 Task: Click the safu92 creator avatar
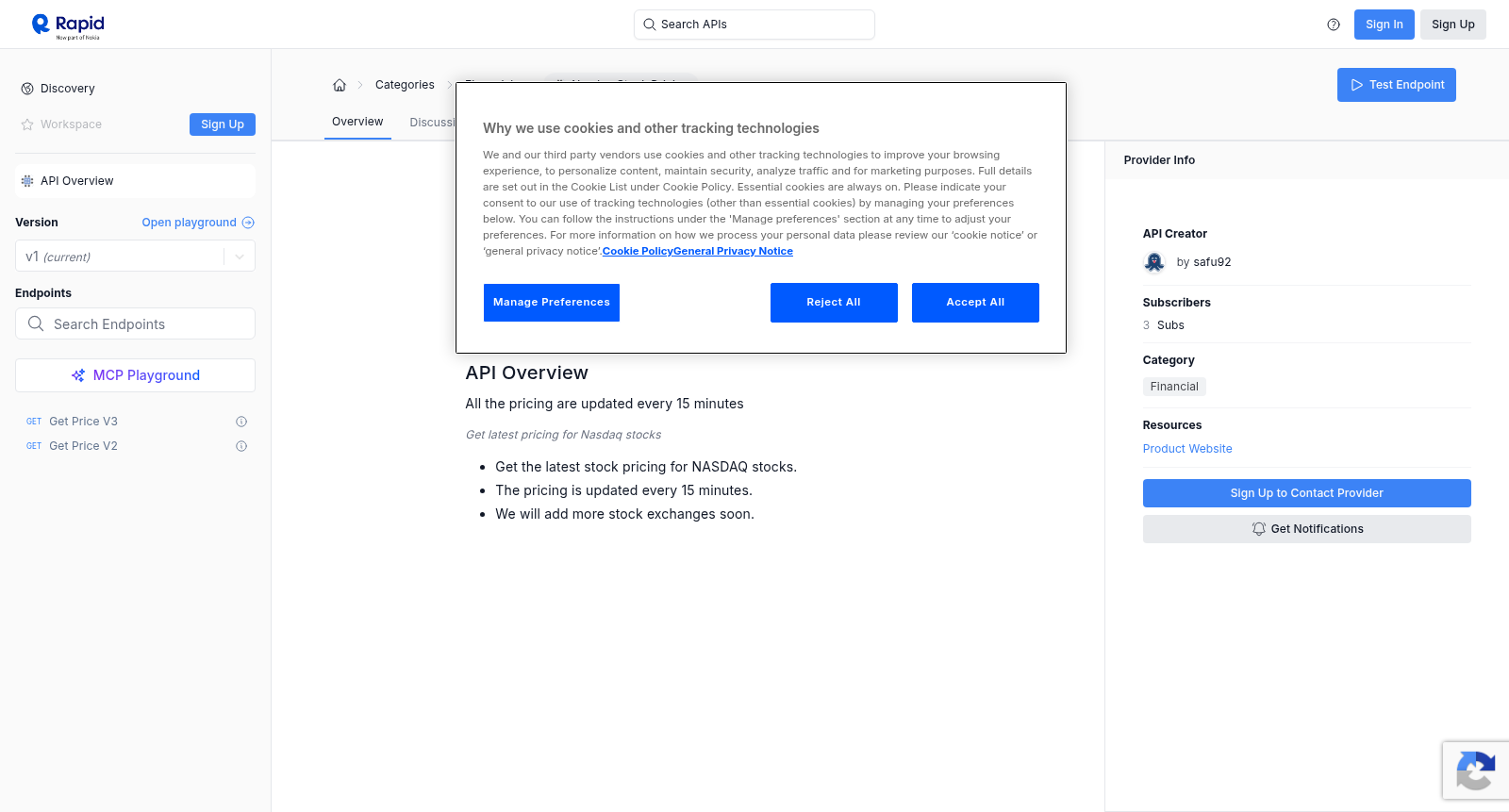[1154, 262]
